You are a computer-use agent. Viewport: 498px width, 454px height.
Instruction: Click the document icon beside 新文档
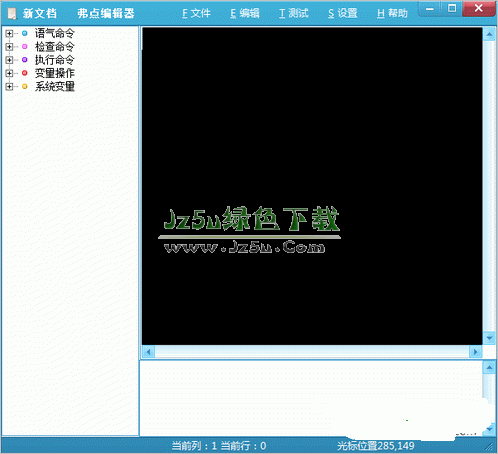coord(12,14)
